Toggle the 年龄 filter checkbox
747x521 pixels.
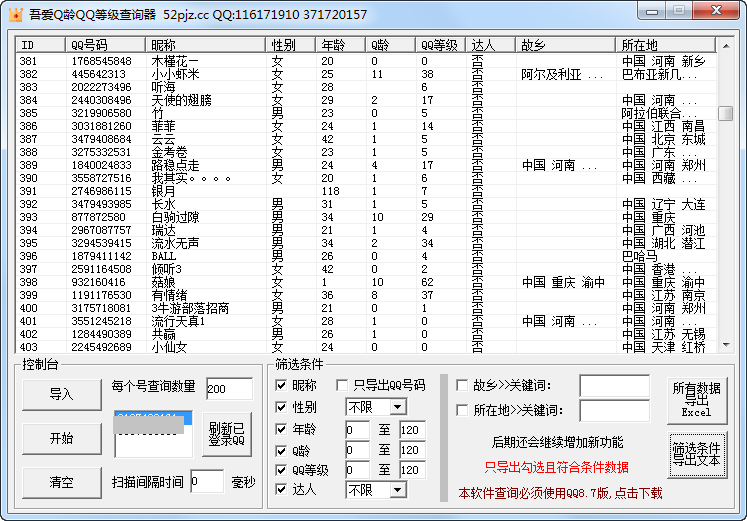281,429
